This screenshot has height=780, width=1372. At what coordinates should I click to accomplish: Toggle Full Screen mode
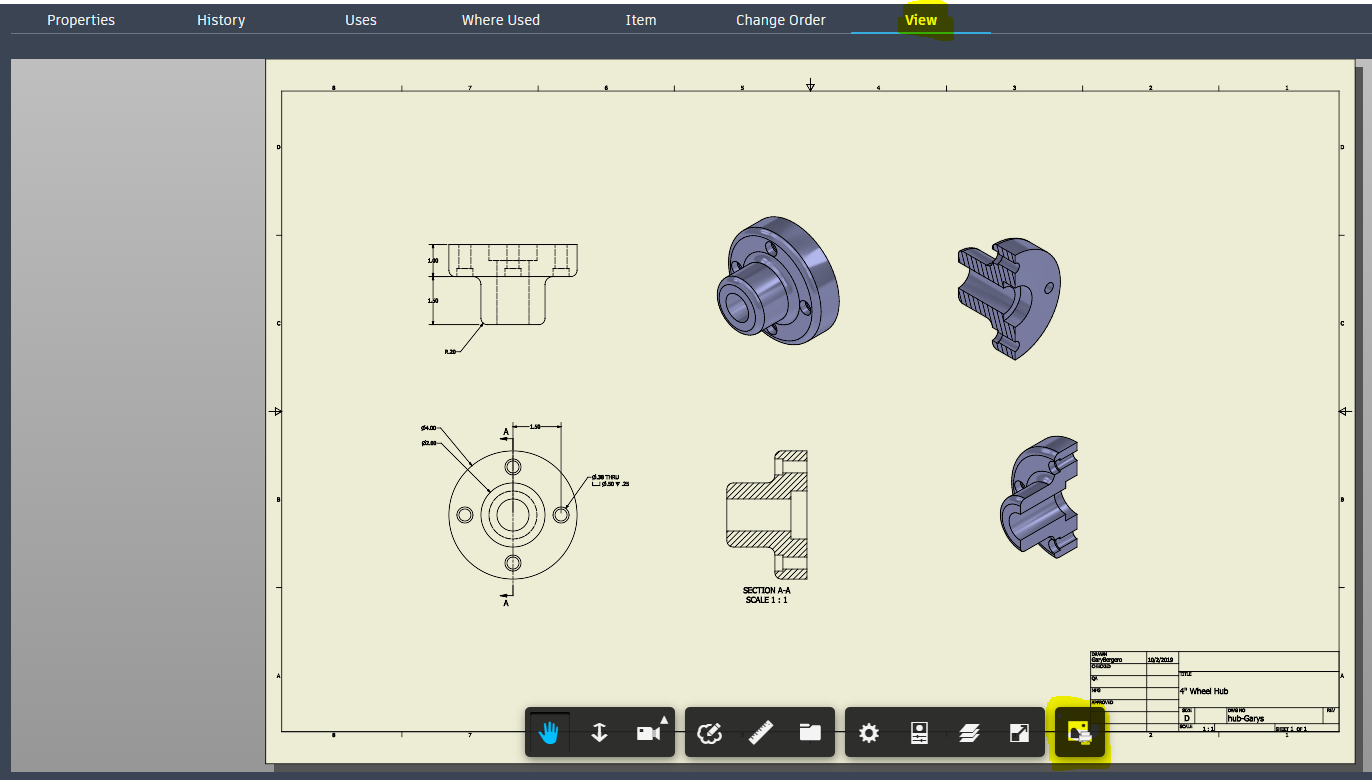(1019, 733)
